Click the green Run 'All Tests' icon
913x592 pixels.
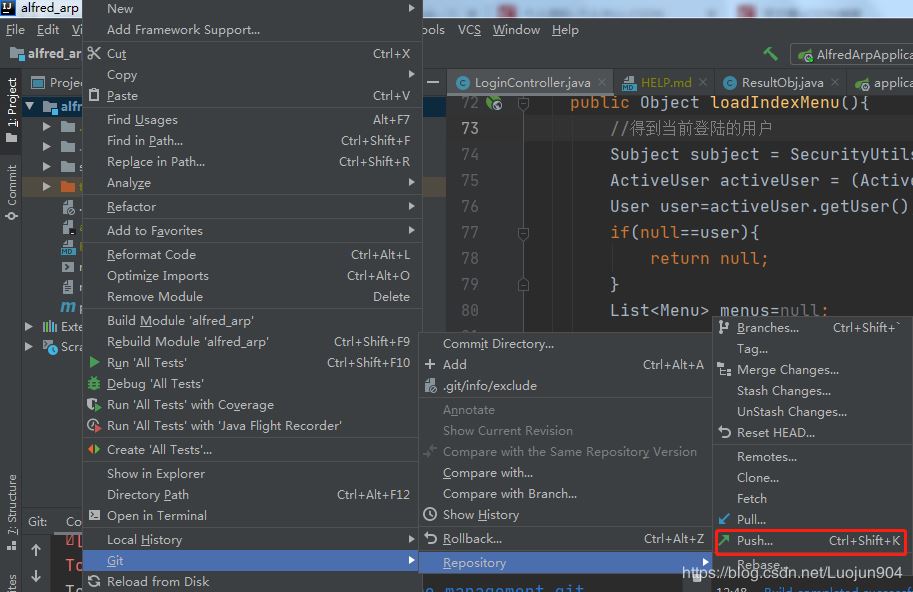[94, 363]
